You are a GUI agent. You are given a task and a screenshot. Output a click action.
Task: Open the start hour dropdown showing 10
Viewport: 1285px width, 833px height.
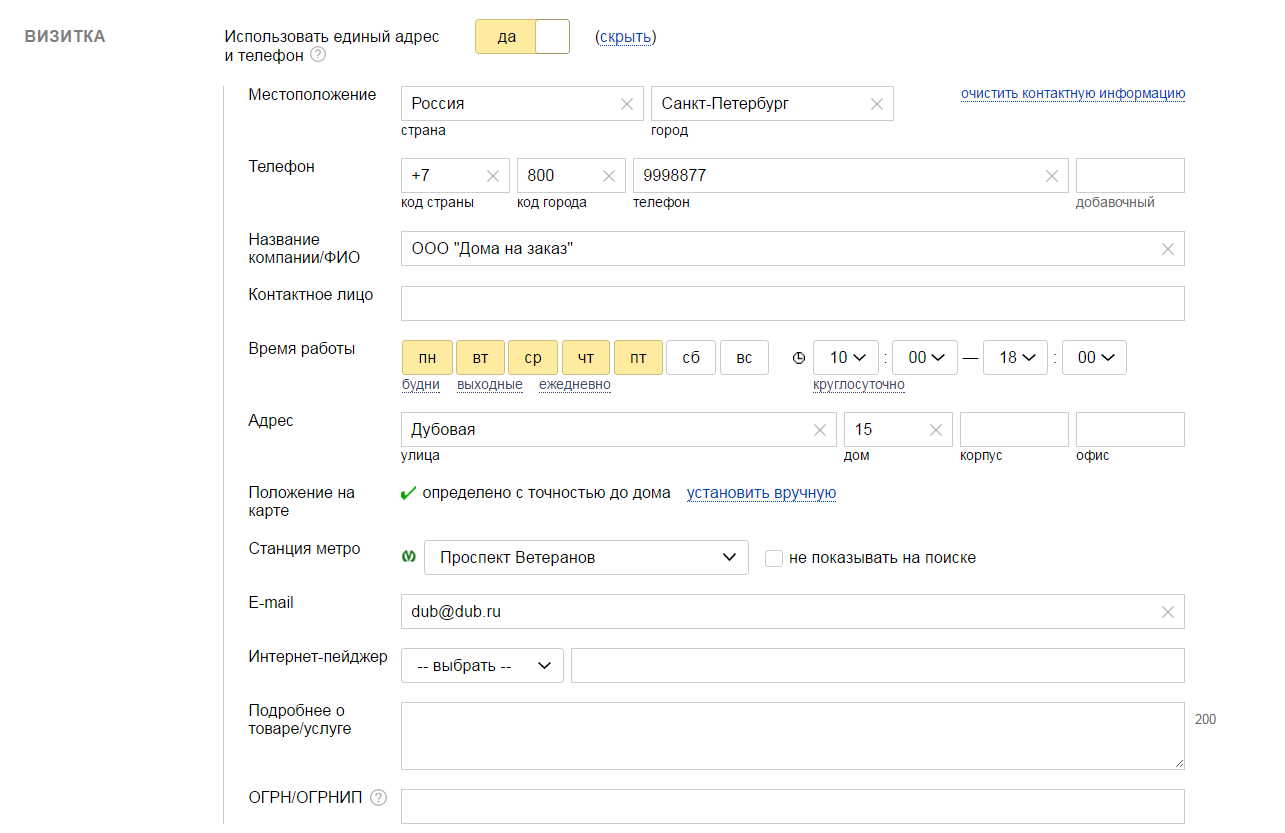(x=846, y=358)
